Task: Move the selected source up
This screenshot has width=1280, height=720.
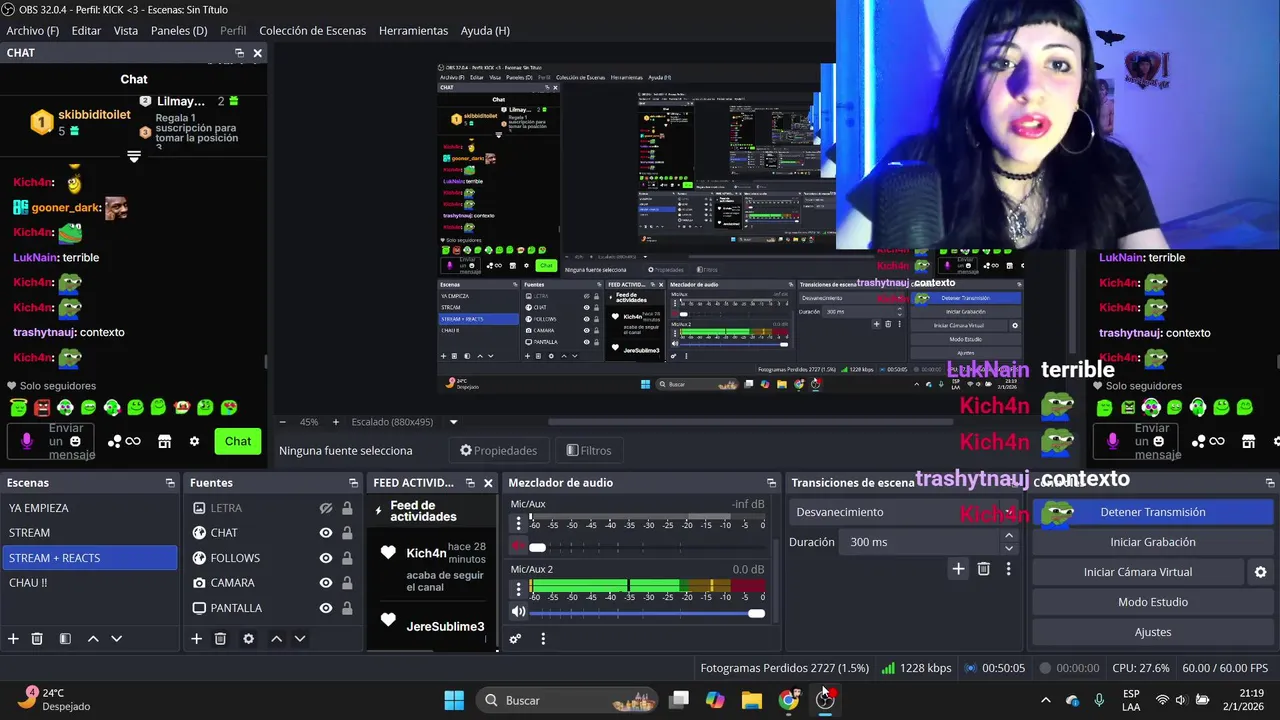Action: tap(276, 639)
